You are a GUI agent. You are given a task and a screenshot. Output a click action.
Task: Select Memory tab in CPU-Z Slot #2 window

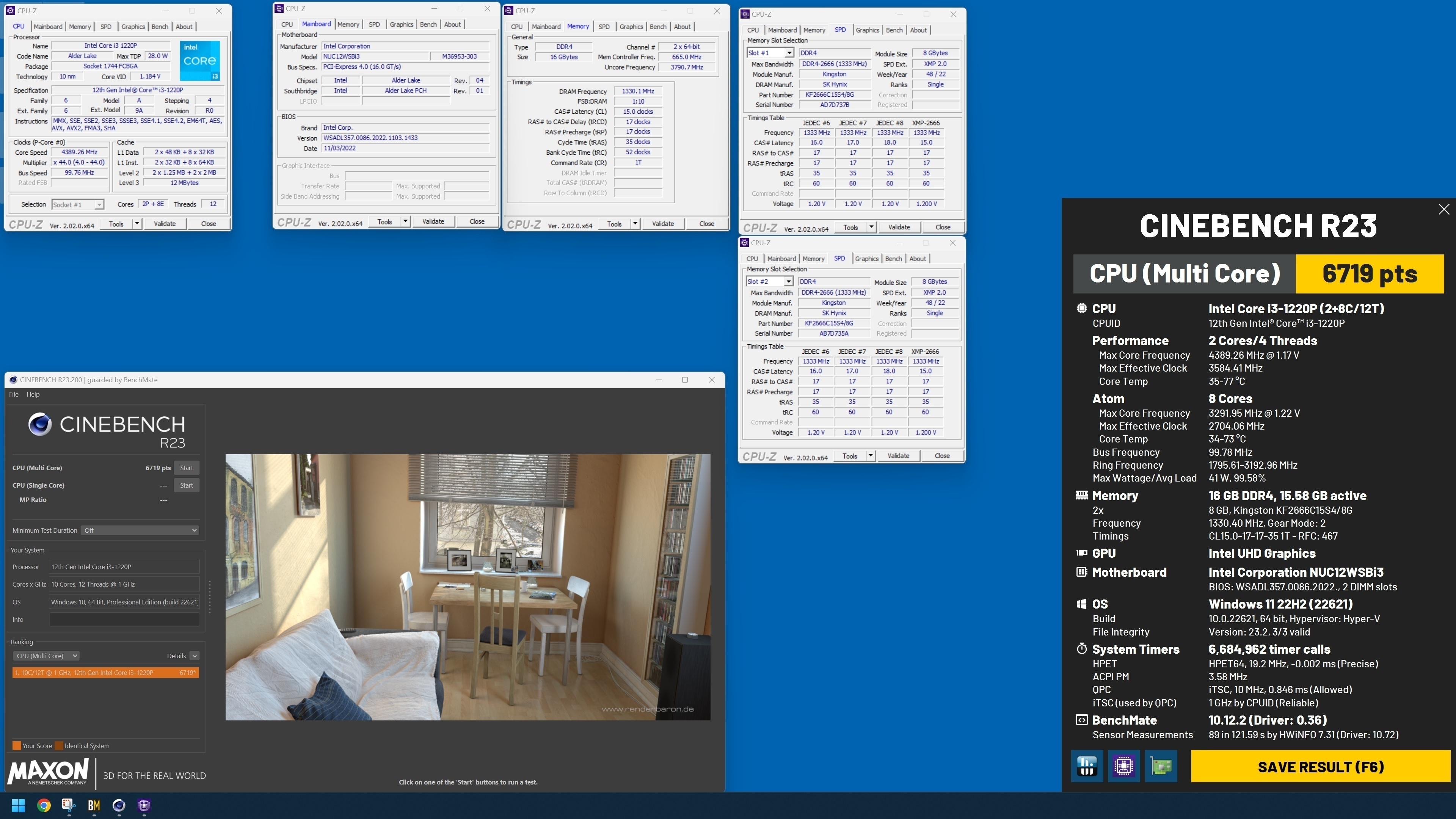pyautogui.click(x=813, y=259)
